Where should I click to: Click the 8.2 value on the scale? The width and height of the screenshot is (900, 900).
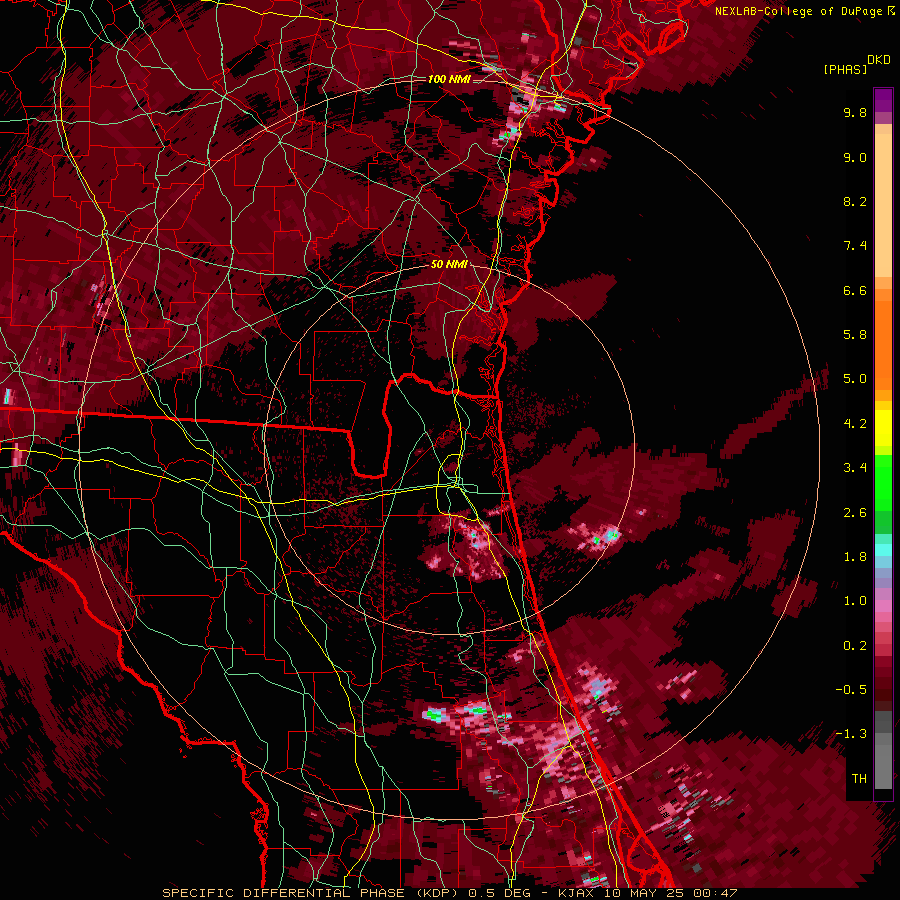[855, 201]
